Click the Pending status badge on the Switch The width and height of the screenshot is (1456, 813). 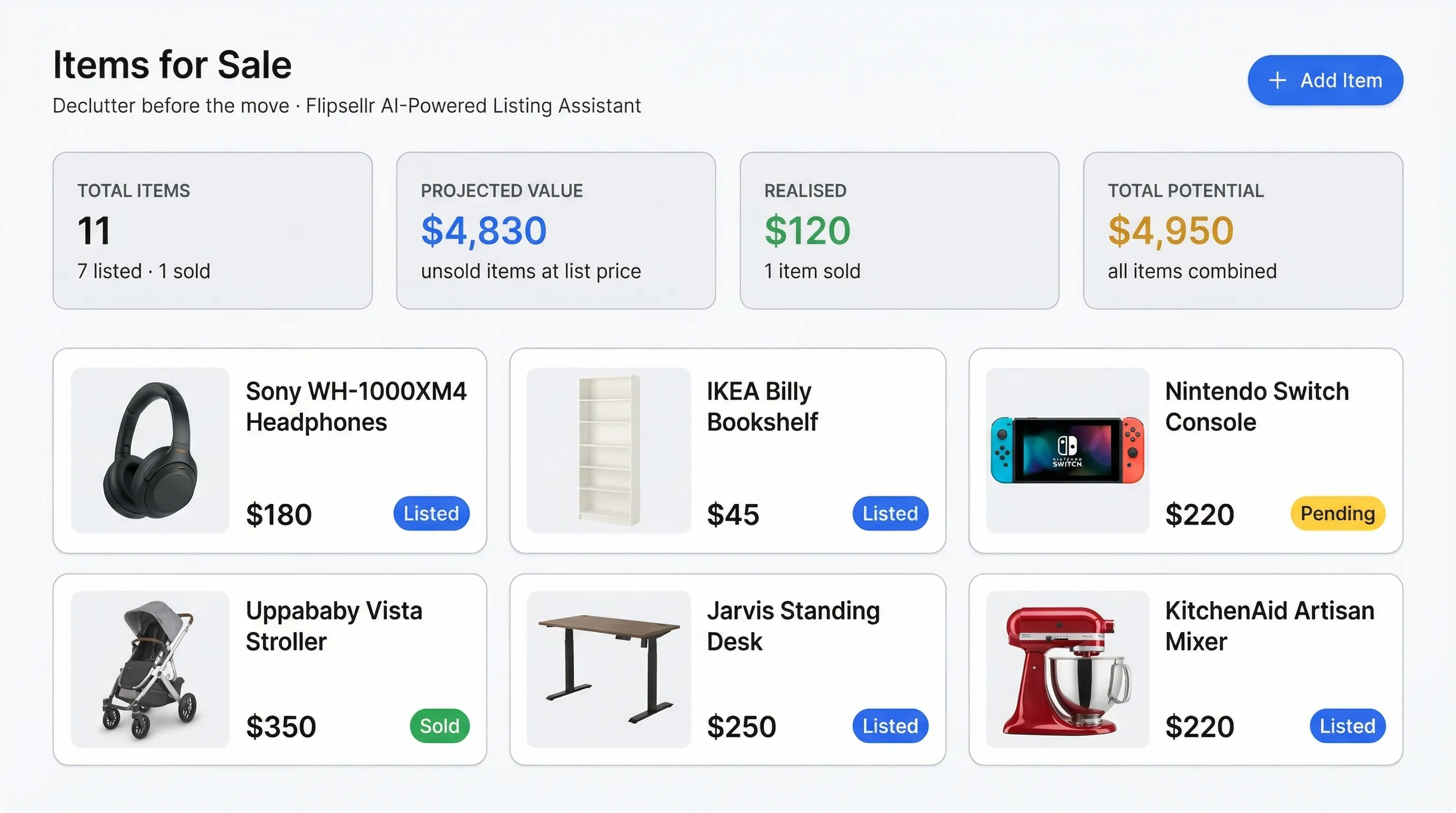[1336, 513]
